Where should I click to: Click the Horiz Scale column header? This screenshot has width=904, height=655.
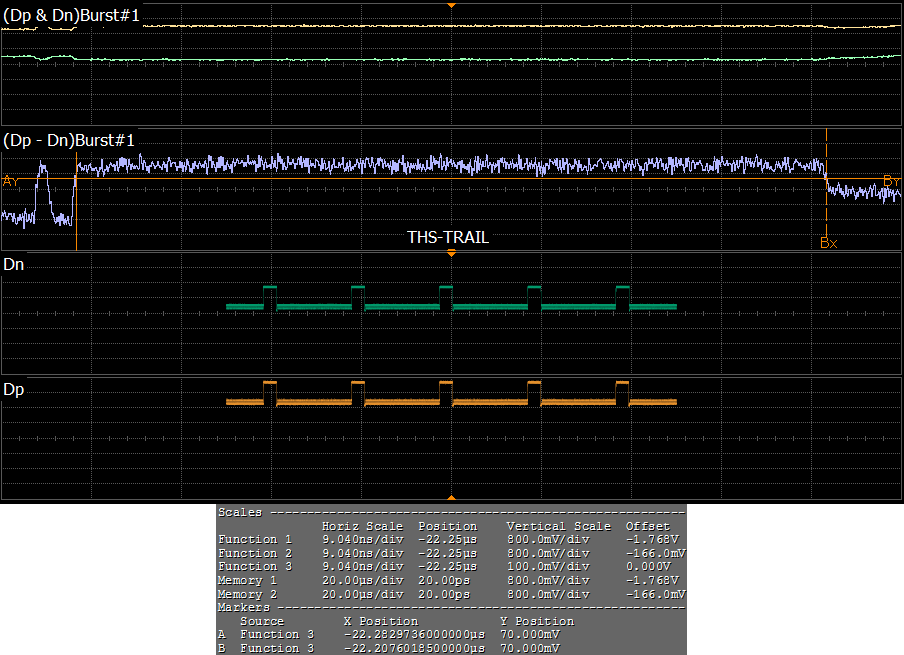click(362, 526)
